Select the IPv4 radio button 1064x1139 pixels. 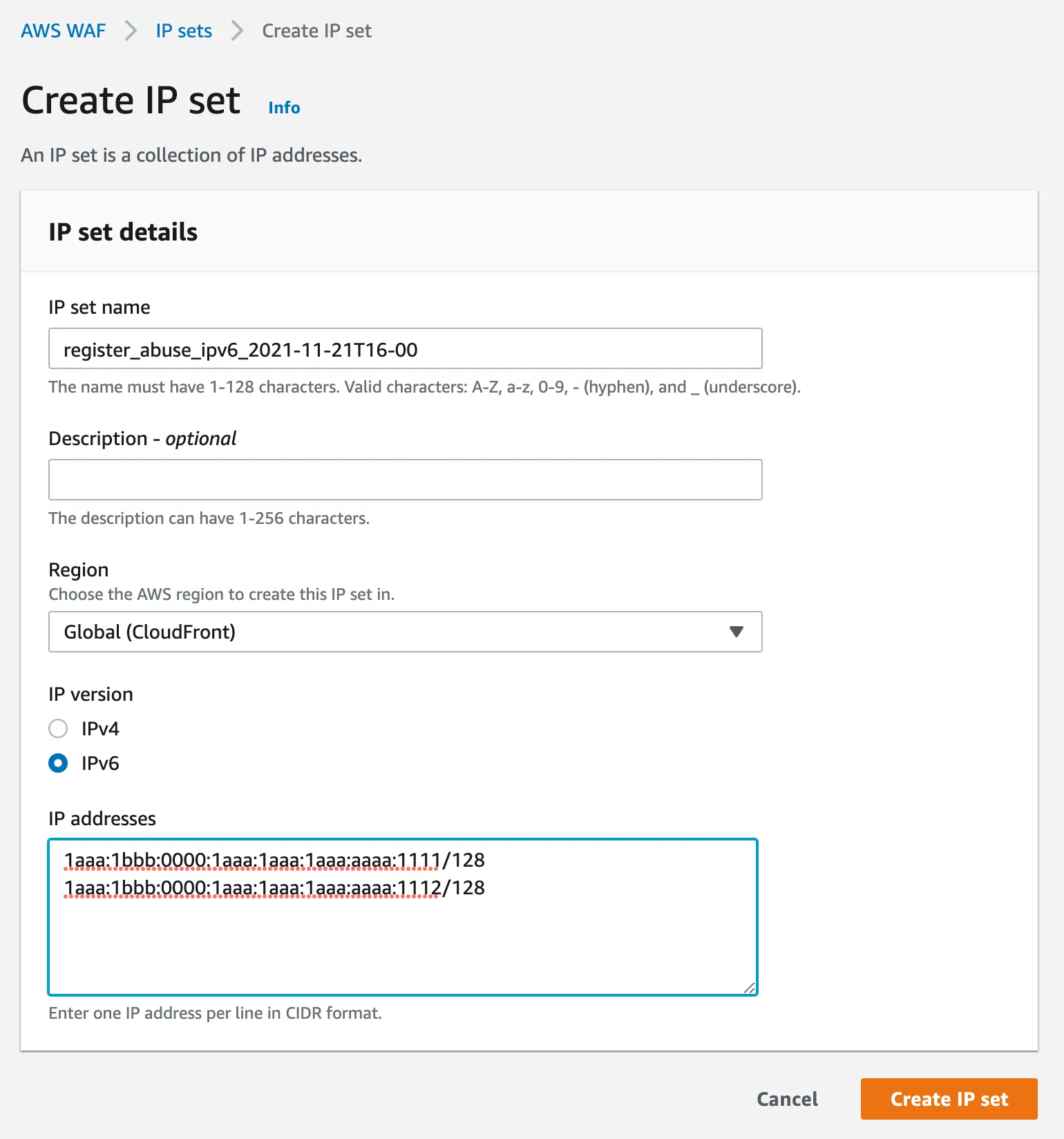(x=58, y=728)
